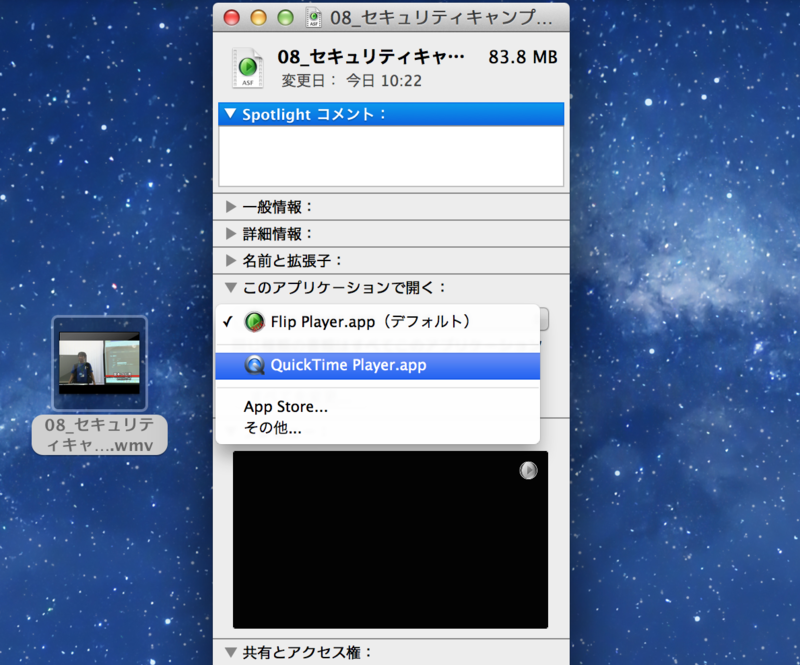
Task: Click the ASF document icon in the info header
Action: [x=247, y=68]
